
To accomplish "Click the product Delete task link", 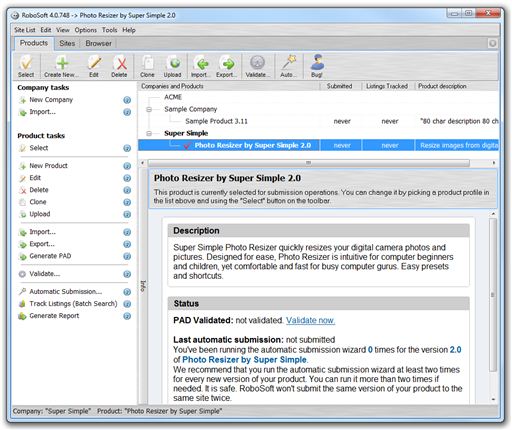I will point(39,190).
